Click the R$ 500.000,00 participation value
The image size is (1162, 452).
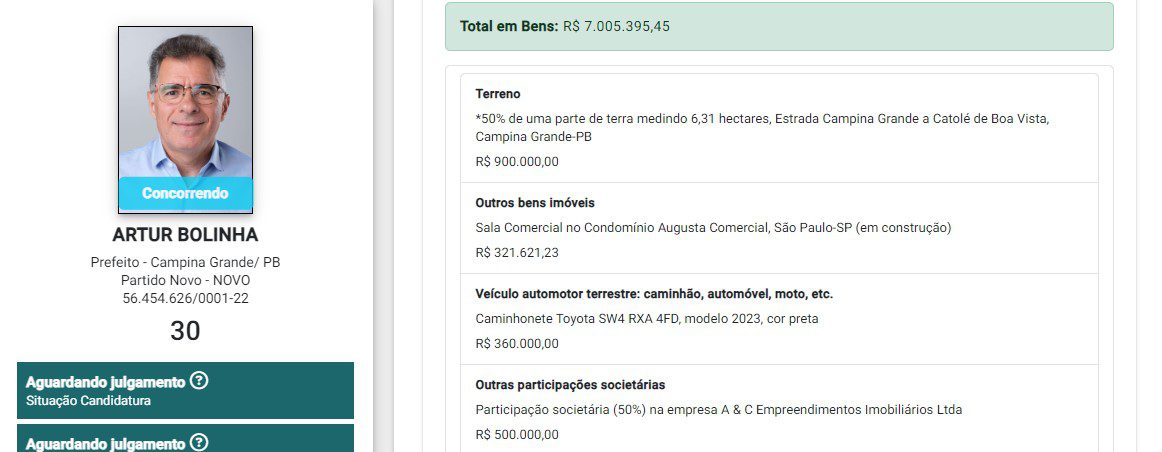[517, 434]
